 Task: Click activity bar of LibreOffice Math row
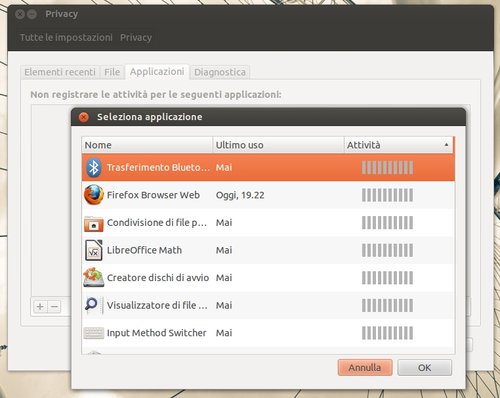click(387, 250)
